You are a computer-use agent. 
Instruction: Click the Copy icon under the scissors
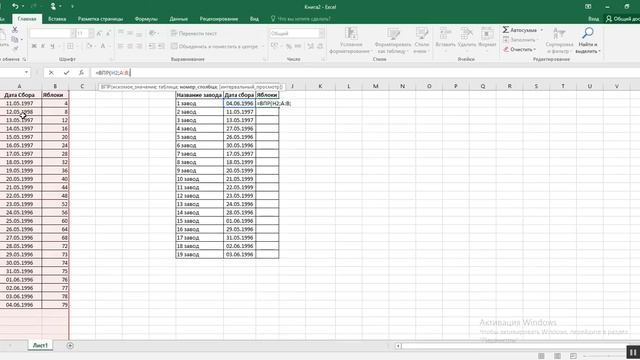tap(15, 40)
